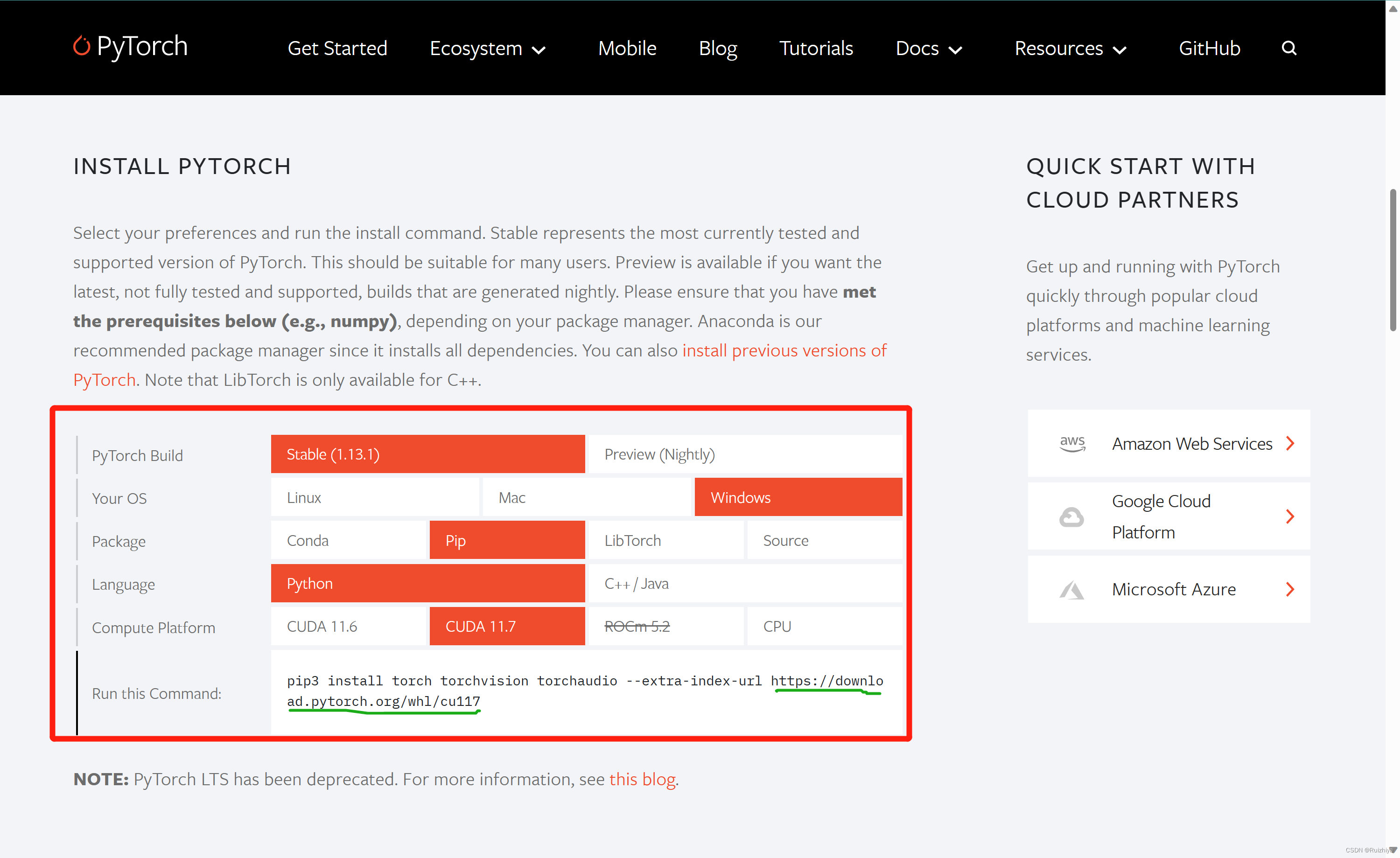Click the QUICK START WITH CLOUD PARTNERS heading
The height and width of the screenshot is (858, 1400).
[1141, 183]
